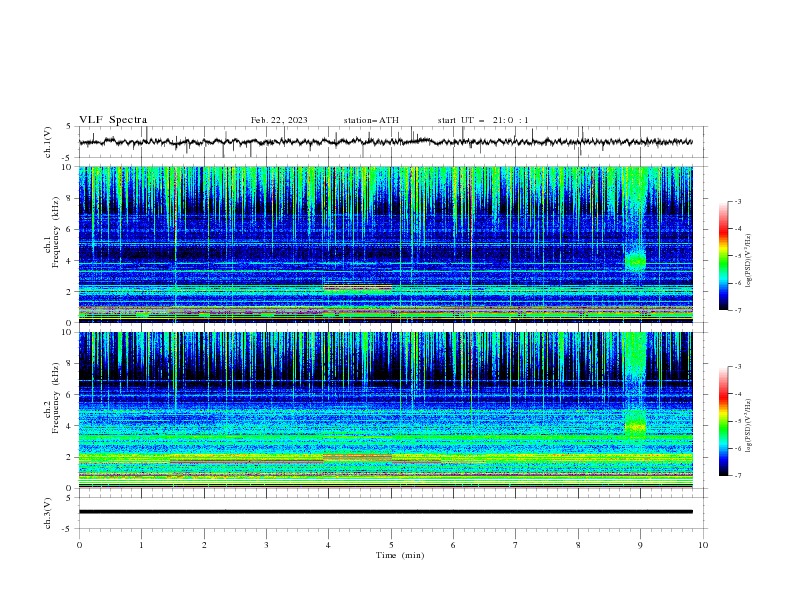Click the ch.2 spectrogram colorbar
This screenshot has height=612, width=792.
[x=723, y=421]
